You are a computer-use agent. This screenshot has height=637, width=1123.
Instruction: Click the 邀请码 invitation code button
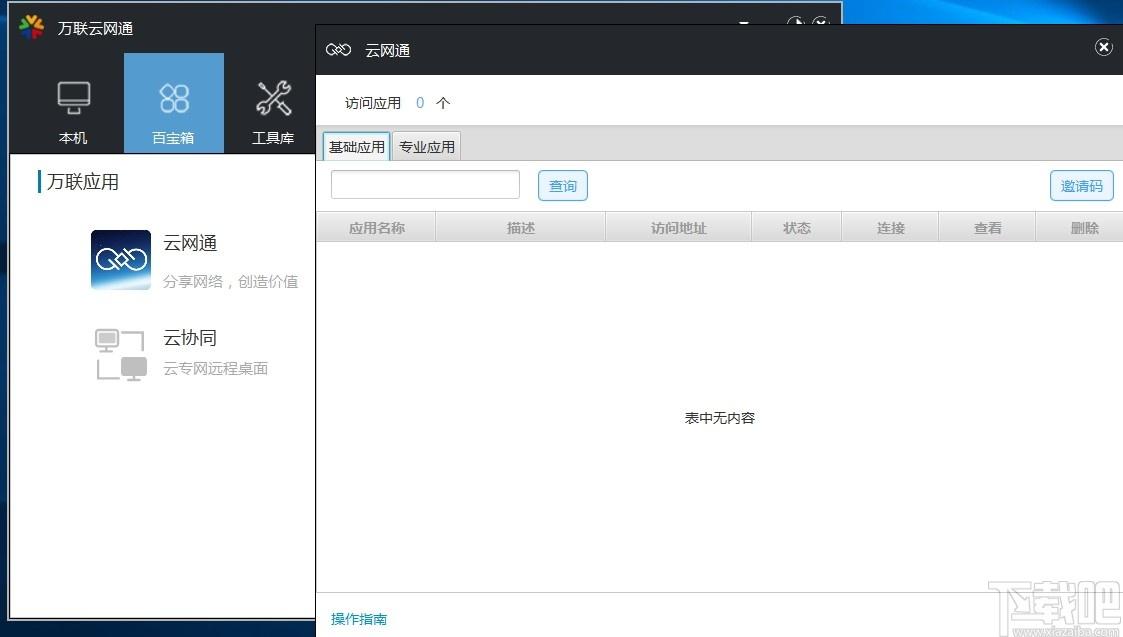point(1081,186)
